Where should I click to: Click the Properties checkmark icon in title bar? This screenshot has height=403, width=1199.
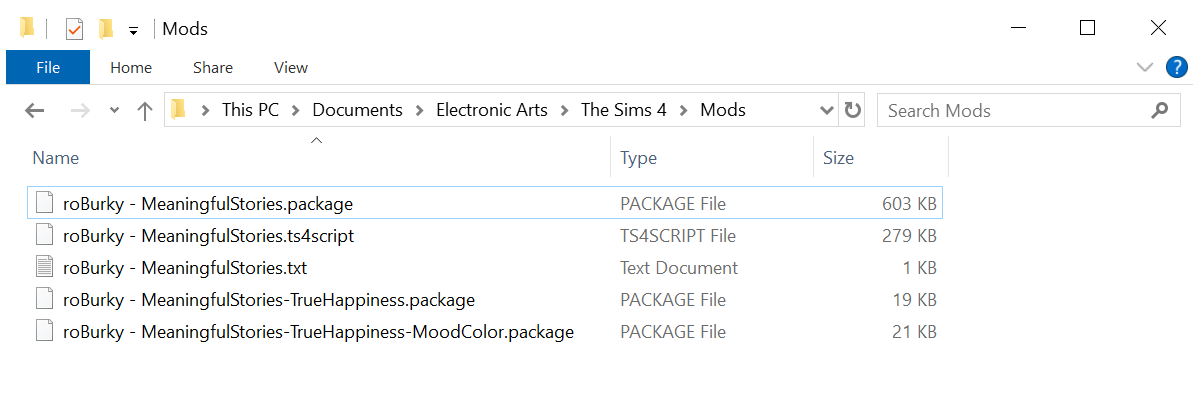(75, 29)
